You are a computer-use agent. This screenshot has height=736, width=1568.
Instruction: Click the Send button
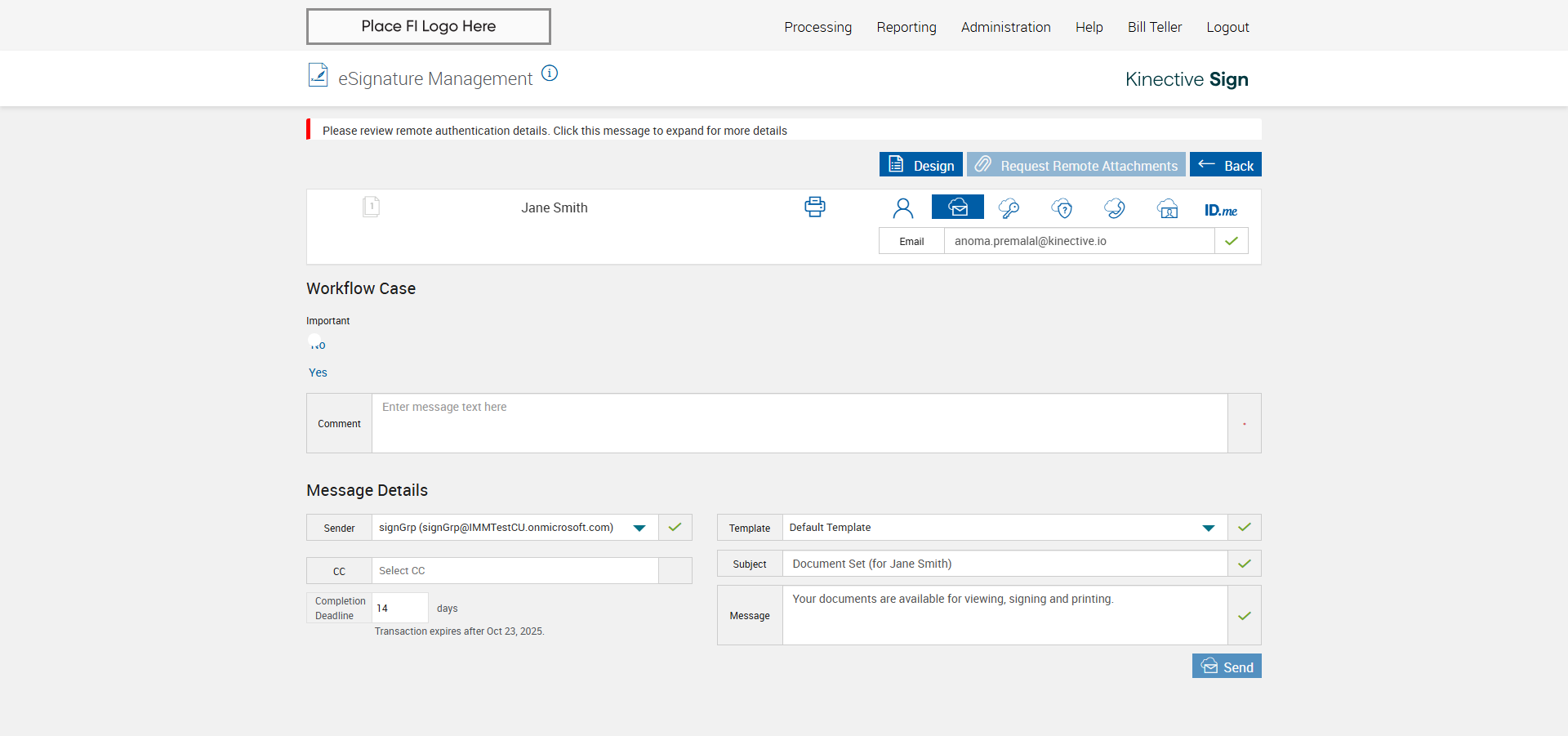(x=1226, y=667)
